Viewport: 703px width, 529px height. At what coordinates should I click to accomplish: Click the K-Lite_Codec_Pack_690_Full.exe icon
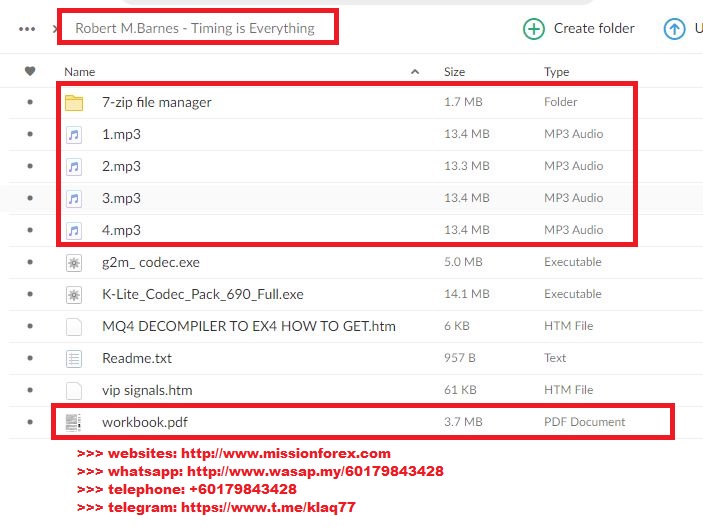pyautogui.click(x=74, y=295)
